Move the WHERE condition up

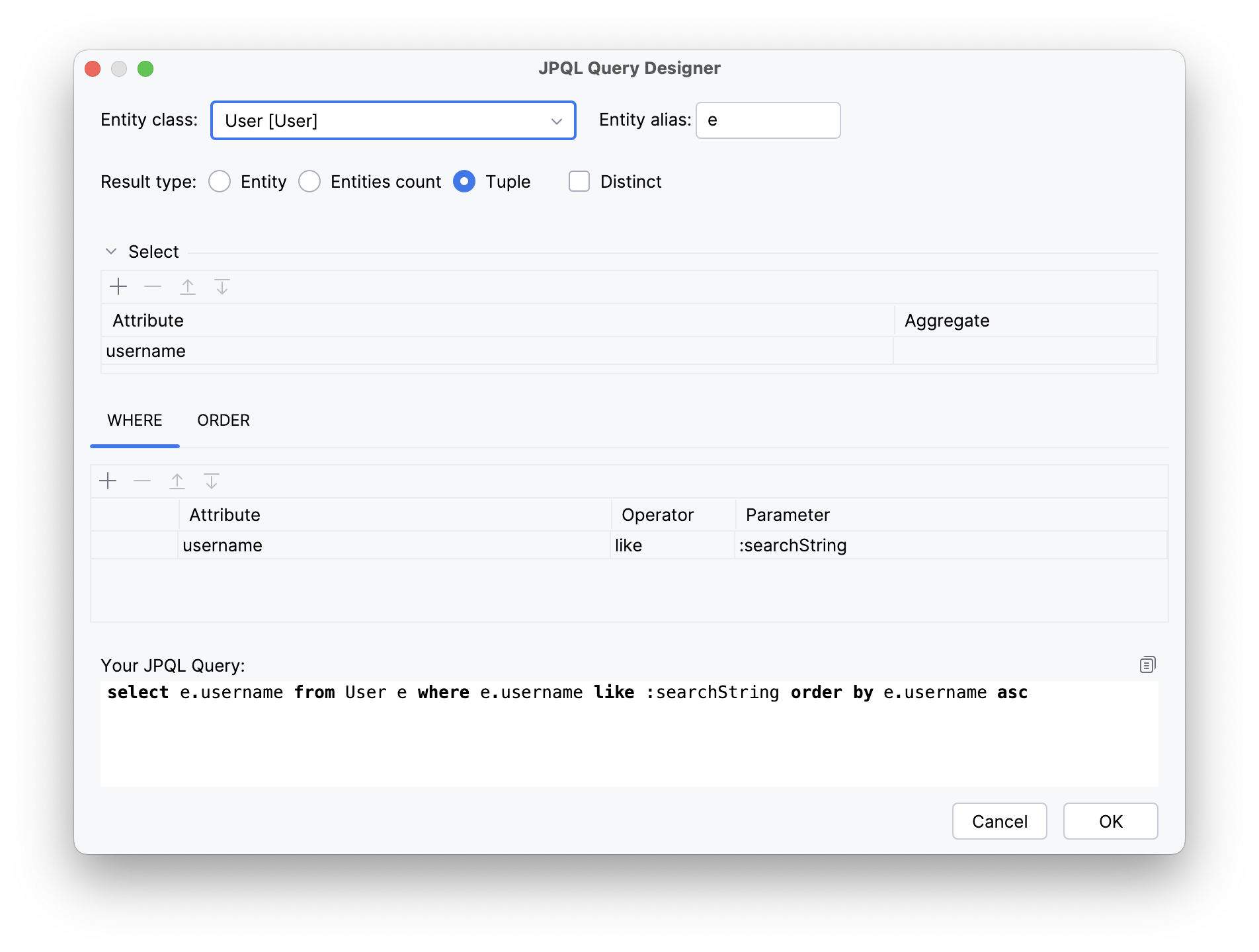pyautogui.click(x=177, y=481)
